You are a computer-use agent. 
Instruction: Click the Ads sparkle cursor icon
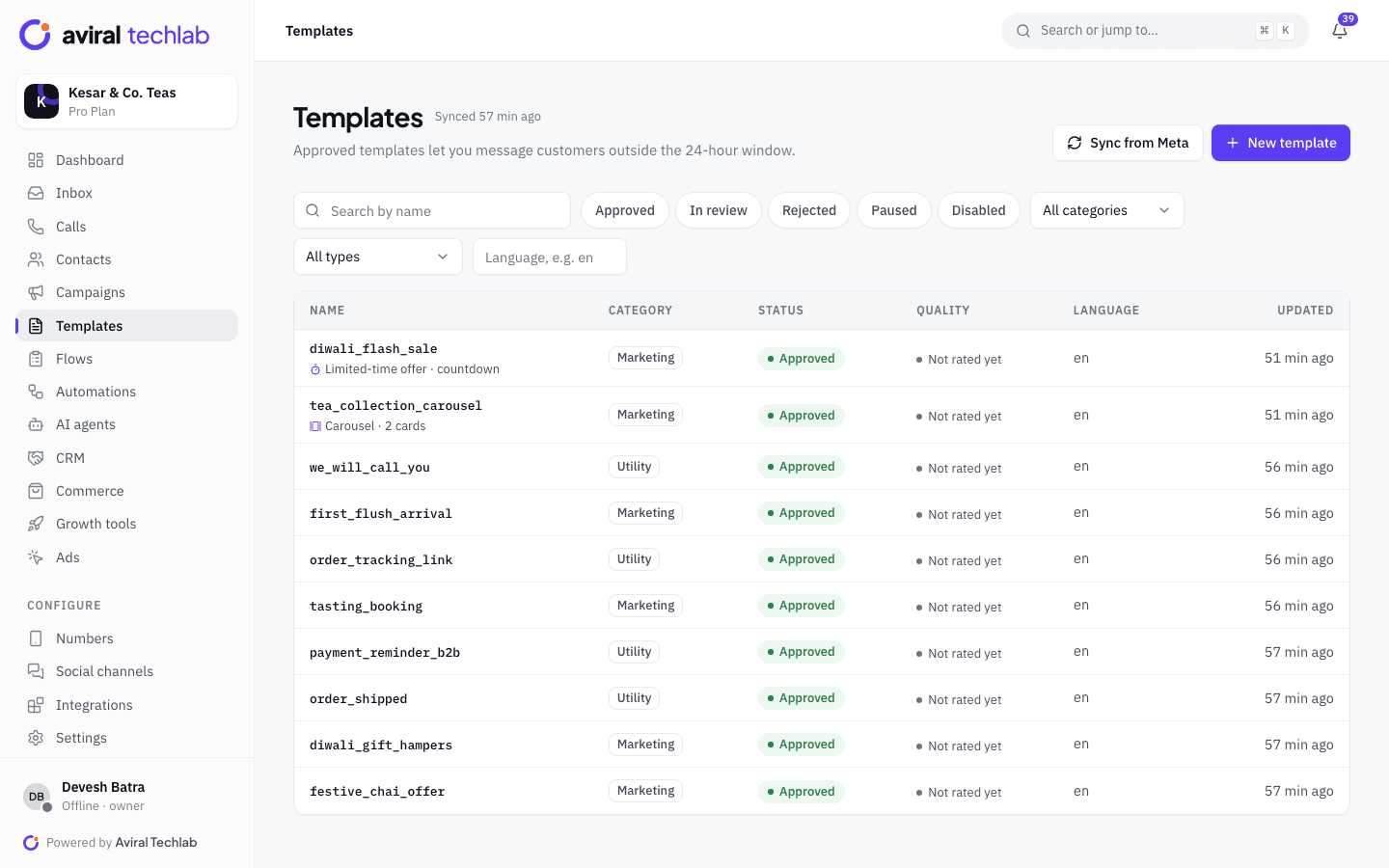click(x=36, y=557)
